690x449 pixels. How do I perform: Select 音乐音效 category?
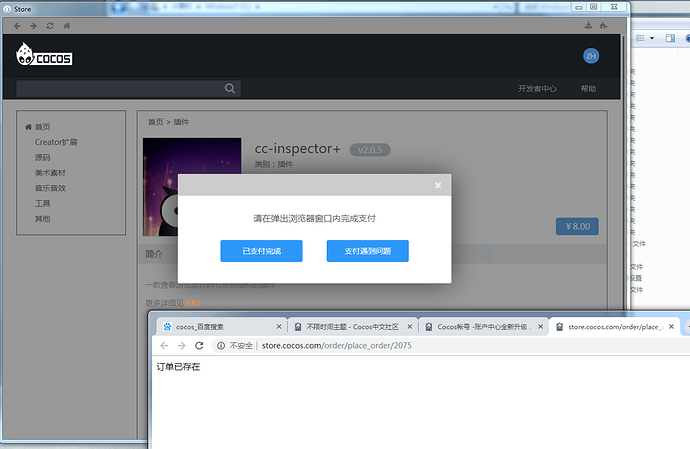[x=50, y=188]
